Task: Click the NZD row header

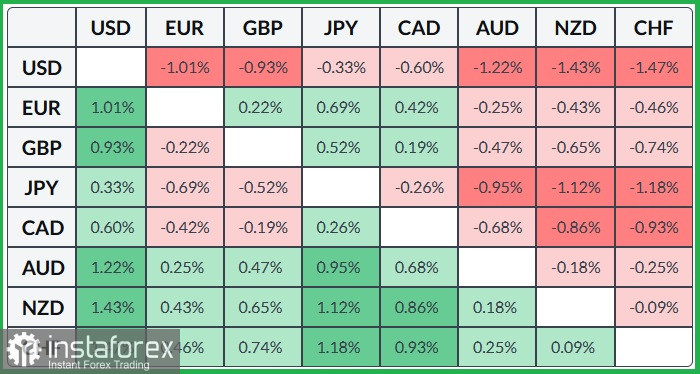Action: pyautogui.click(x=42, y=308)
